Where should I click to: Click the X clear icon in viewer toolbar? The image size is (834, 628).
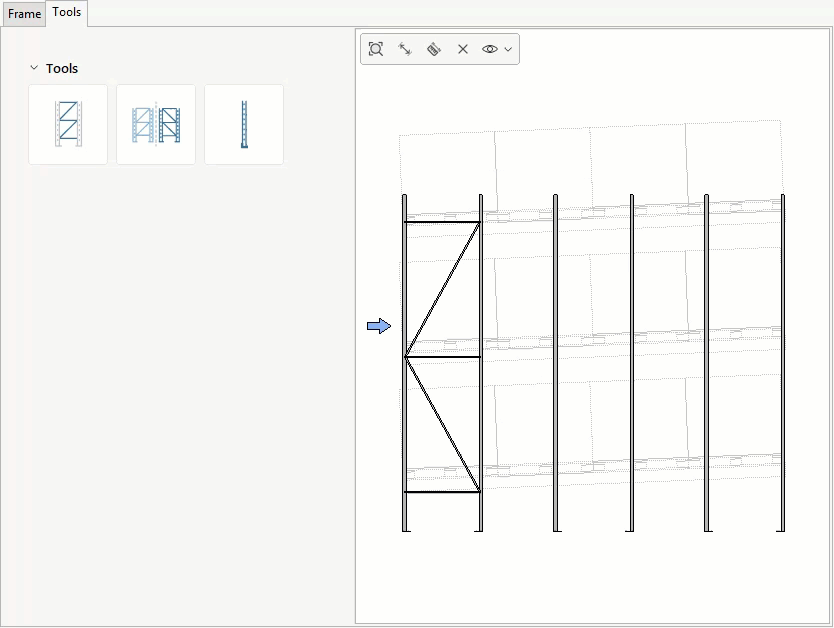463,49
